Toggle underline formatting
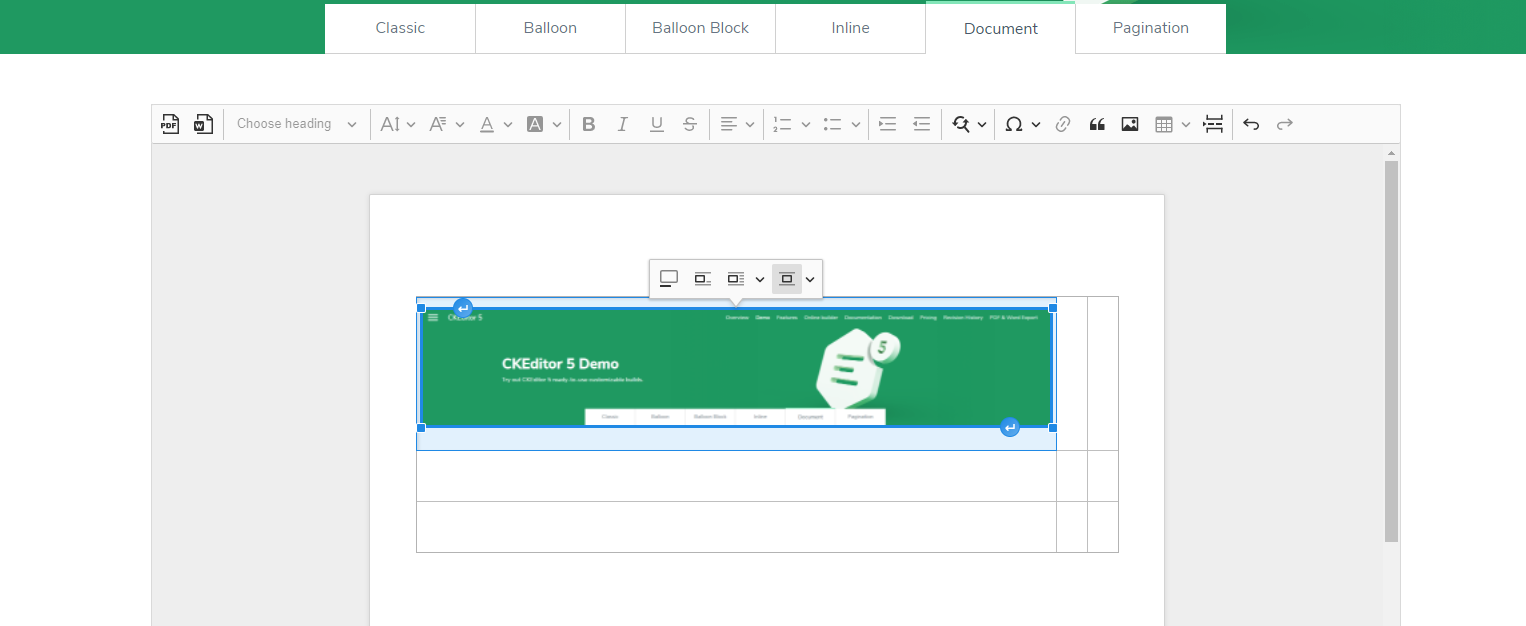The image size is (1526, 626). [x=656, y=124]
